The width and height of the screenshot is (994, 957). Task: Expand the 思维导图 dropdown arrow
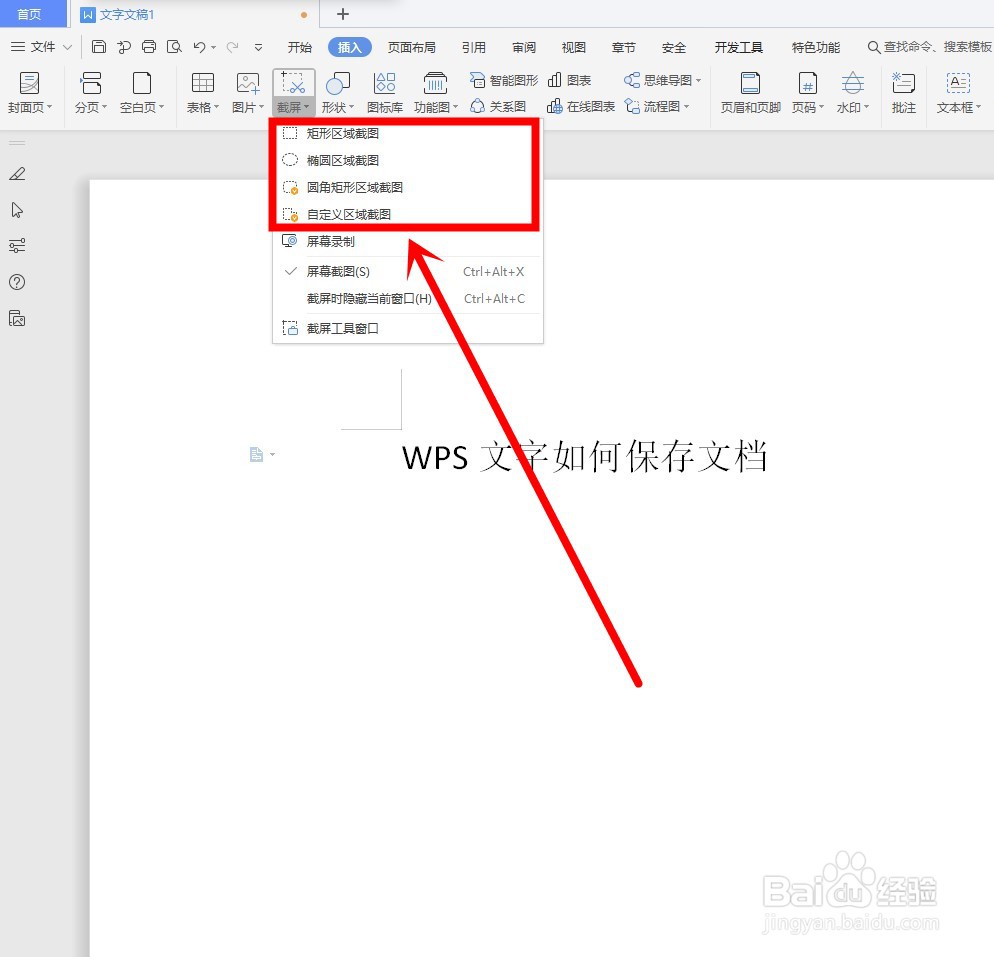pyautogui.click(x=699, y=80)
